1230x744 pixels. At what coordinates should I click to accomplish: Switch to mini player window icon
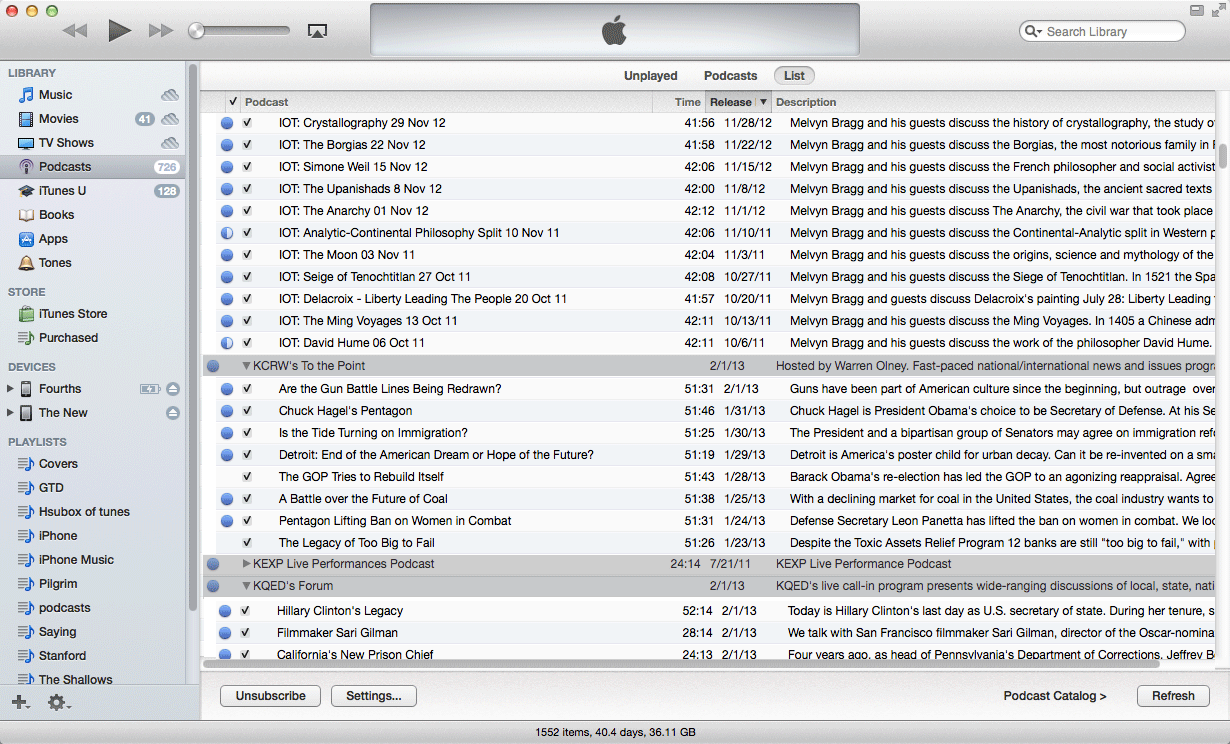[1196, 10]
